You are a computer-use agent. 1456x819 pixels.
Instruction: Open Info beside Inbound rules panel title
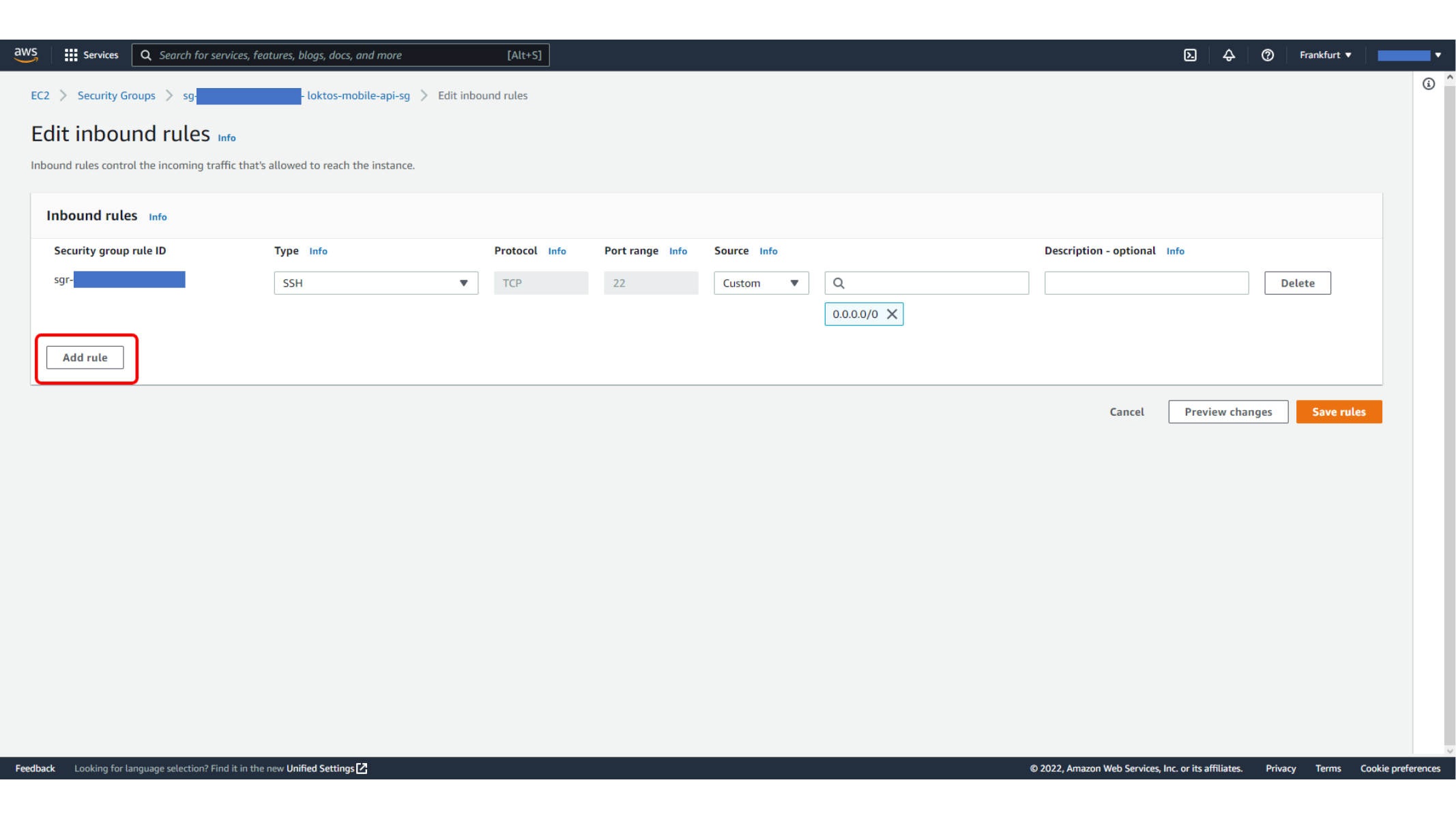[x=158, y=217]
